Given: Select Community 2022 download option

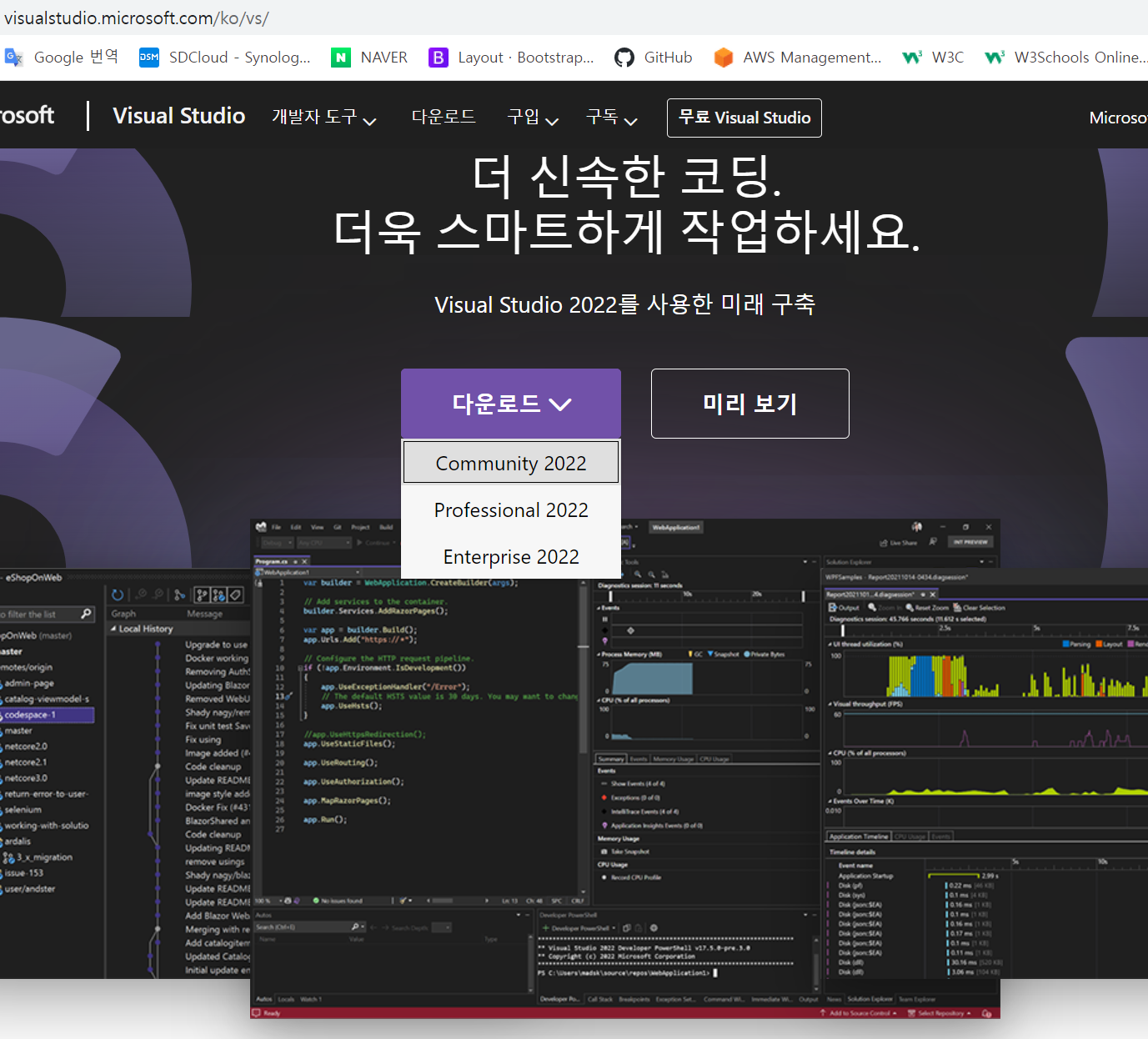Looking at the screenshot, I should [511, 463].
